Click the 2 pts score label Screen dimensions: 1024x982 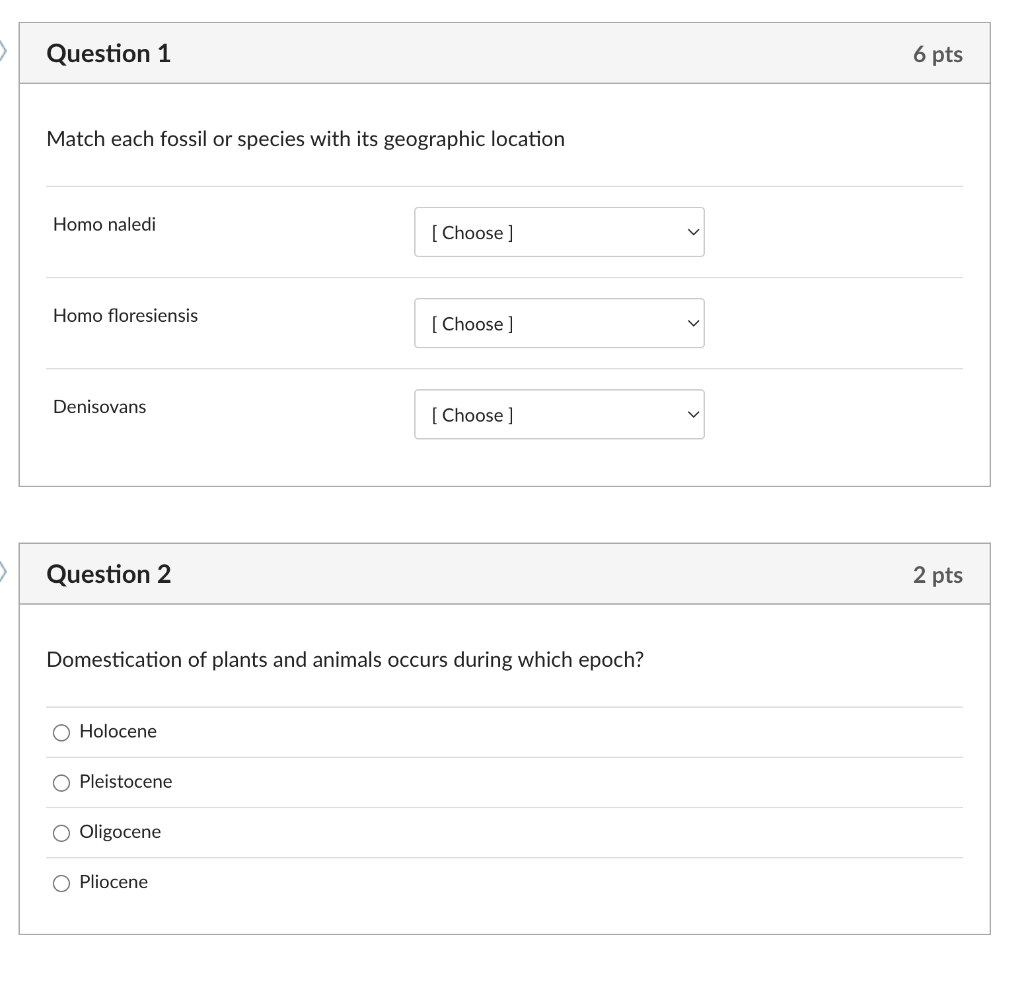coord(937,575)
